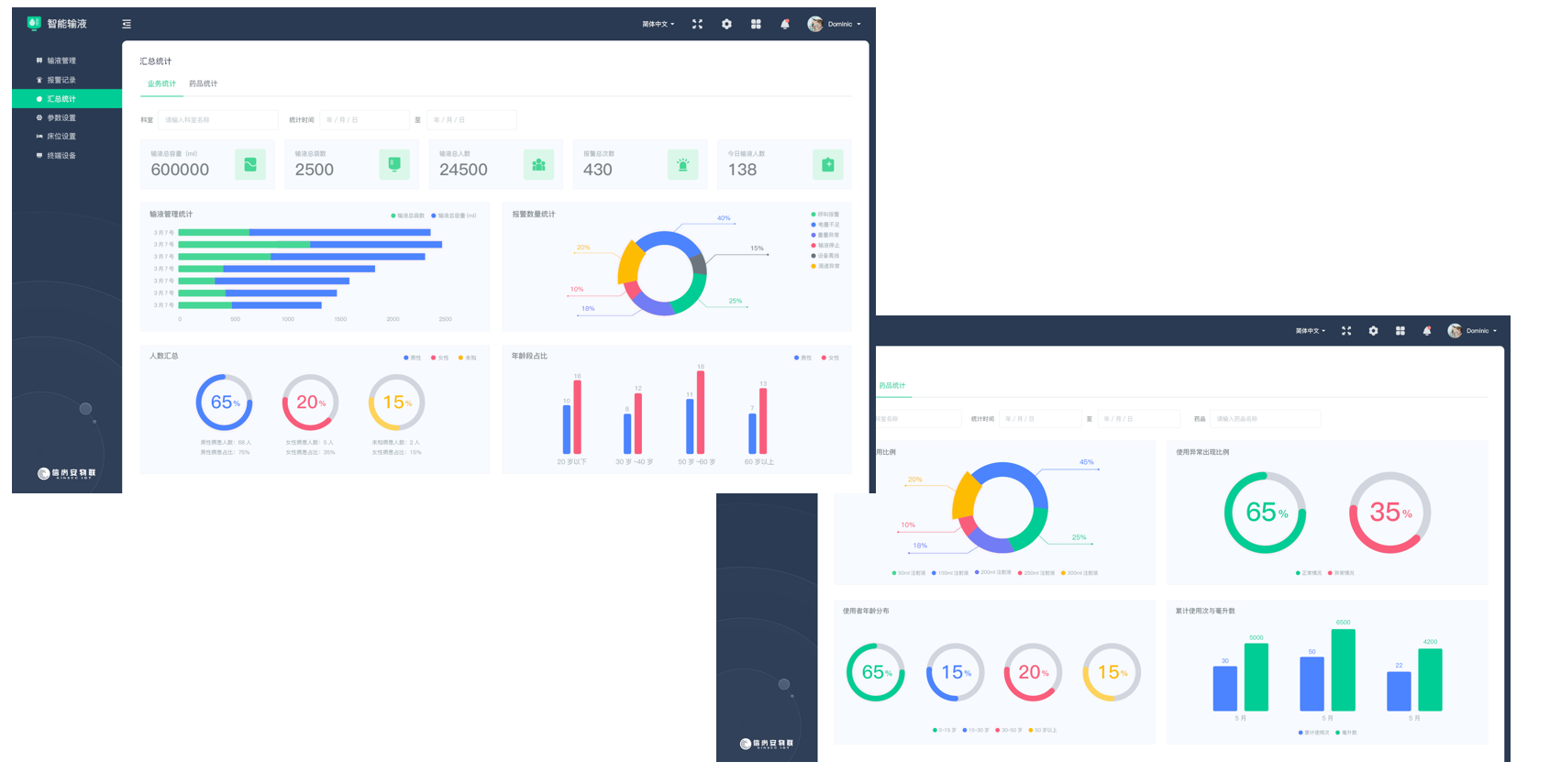Open start date picker in 药品统计 window

(x=1040, y=418)
